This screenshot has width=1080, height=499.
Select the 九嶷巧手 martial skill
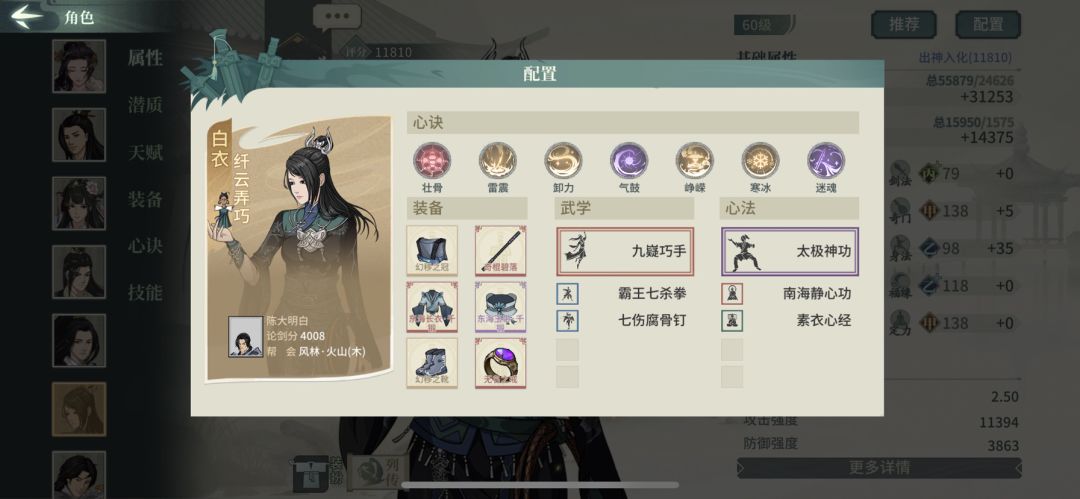(625, 252)
